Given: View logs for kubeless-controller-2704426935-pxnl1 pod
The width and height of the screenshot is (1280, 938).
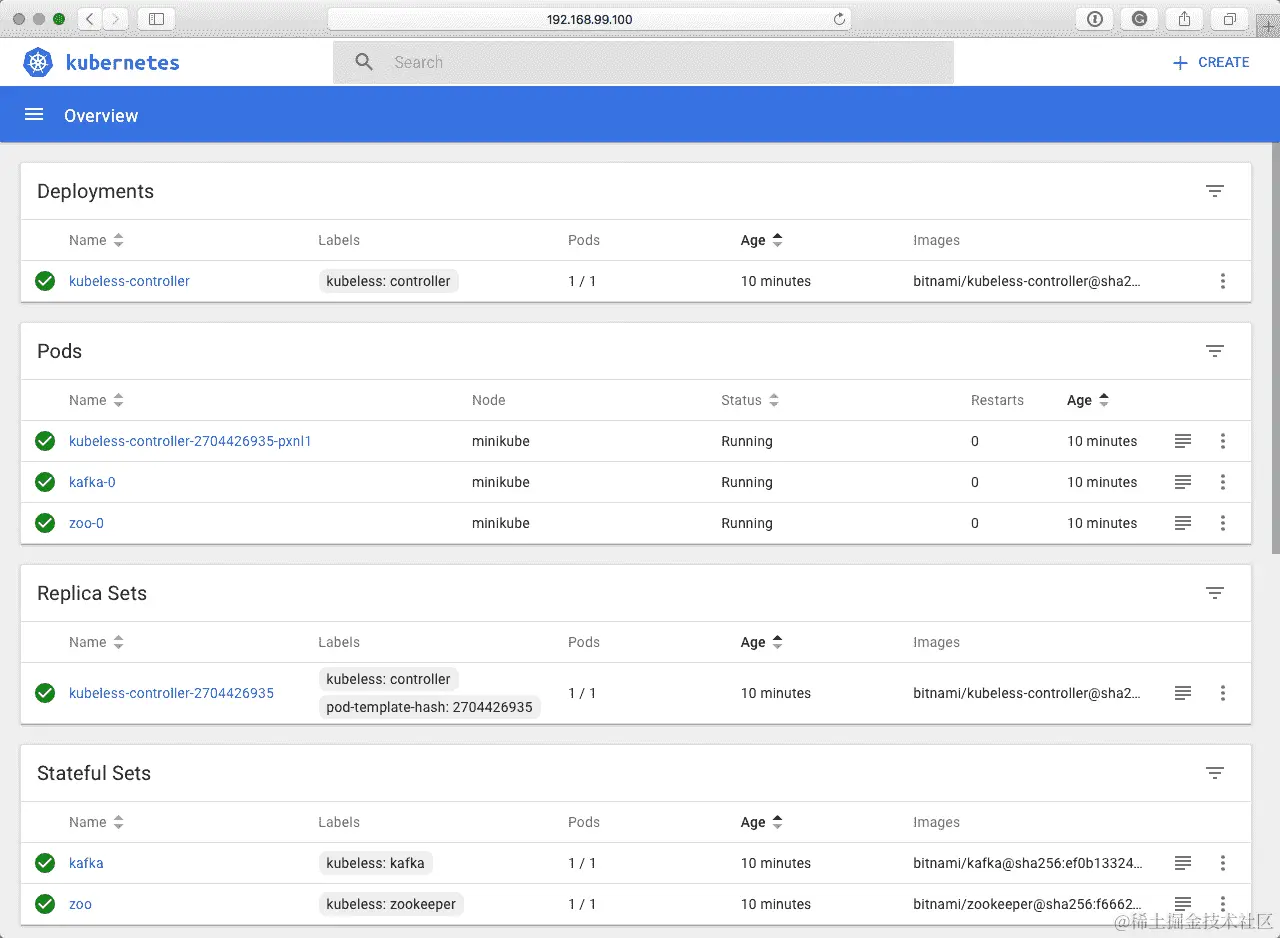Looking at the screenshot, I should click(x=1183, y=441).
